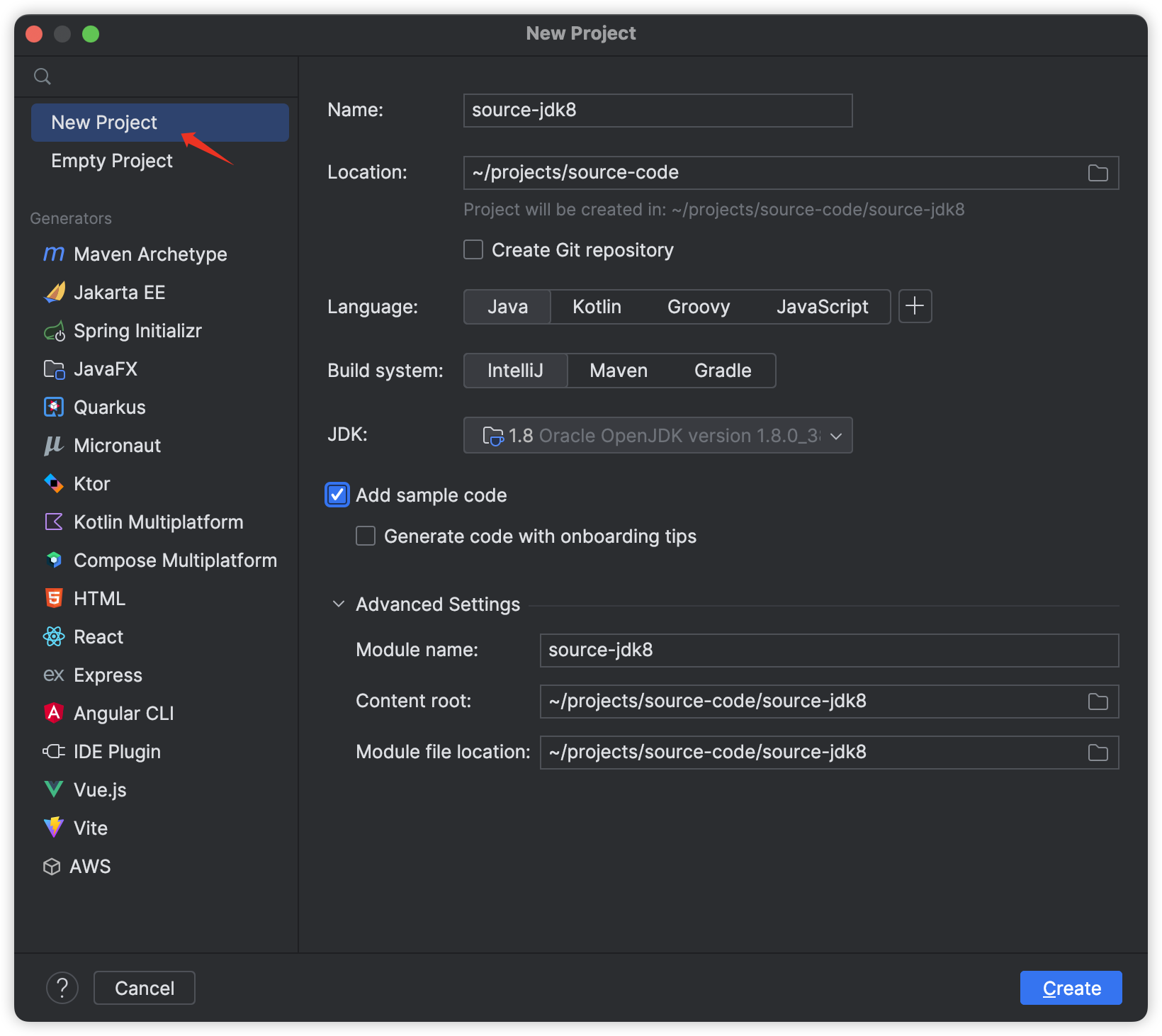Add another language with plus button
The width and height of the screenshot is (1162, 1036).
click(915, 306)
